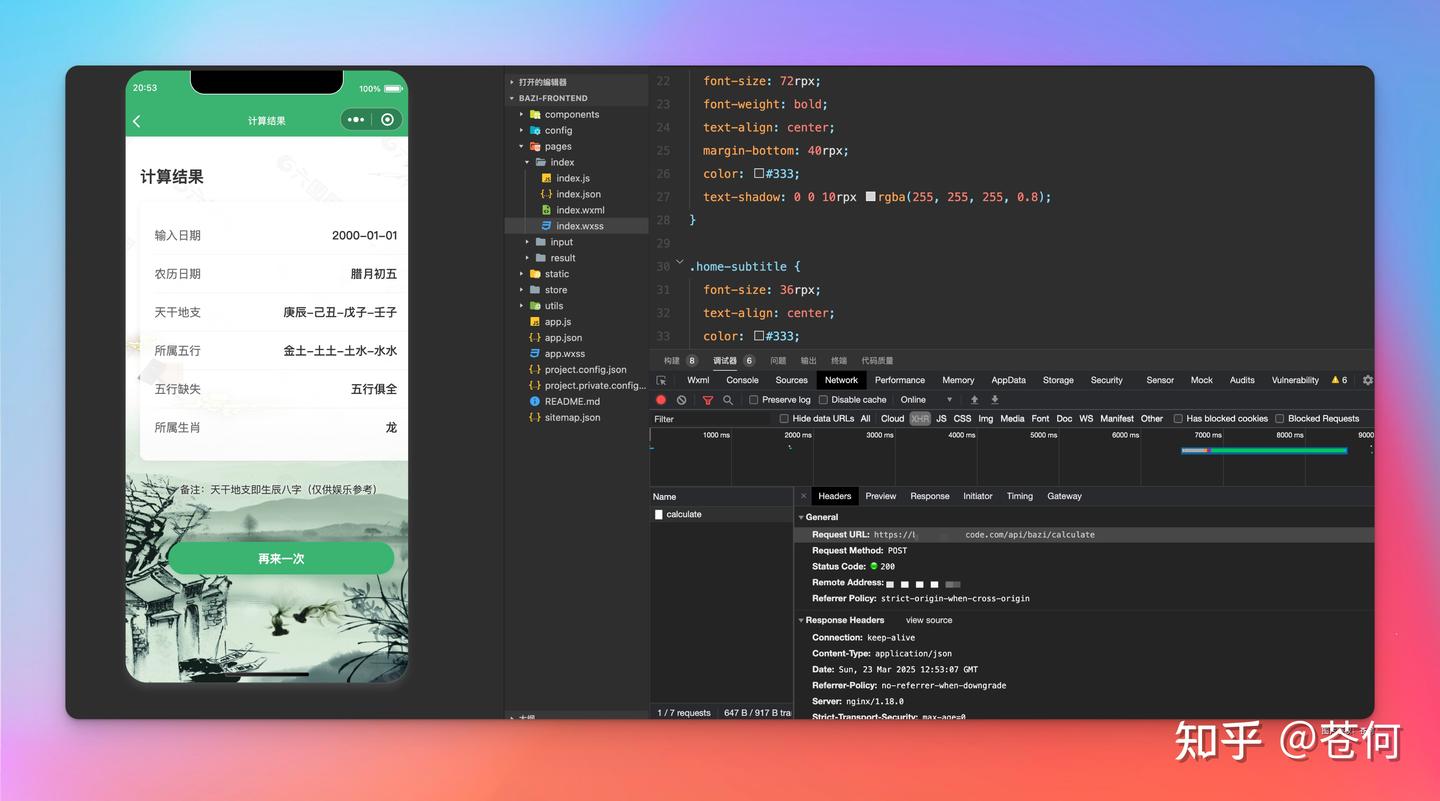
Task: Tick the Hide data URLs checkbox
Action: [x=784, y=419]
